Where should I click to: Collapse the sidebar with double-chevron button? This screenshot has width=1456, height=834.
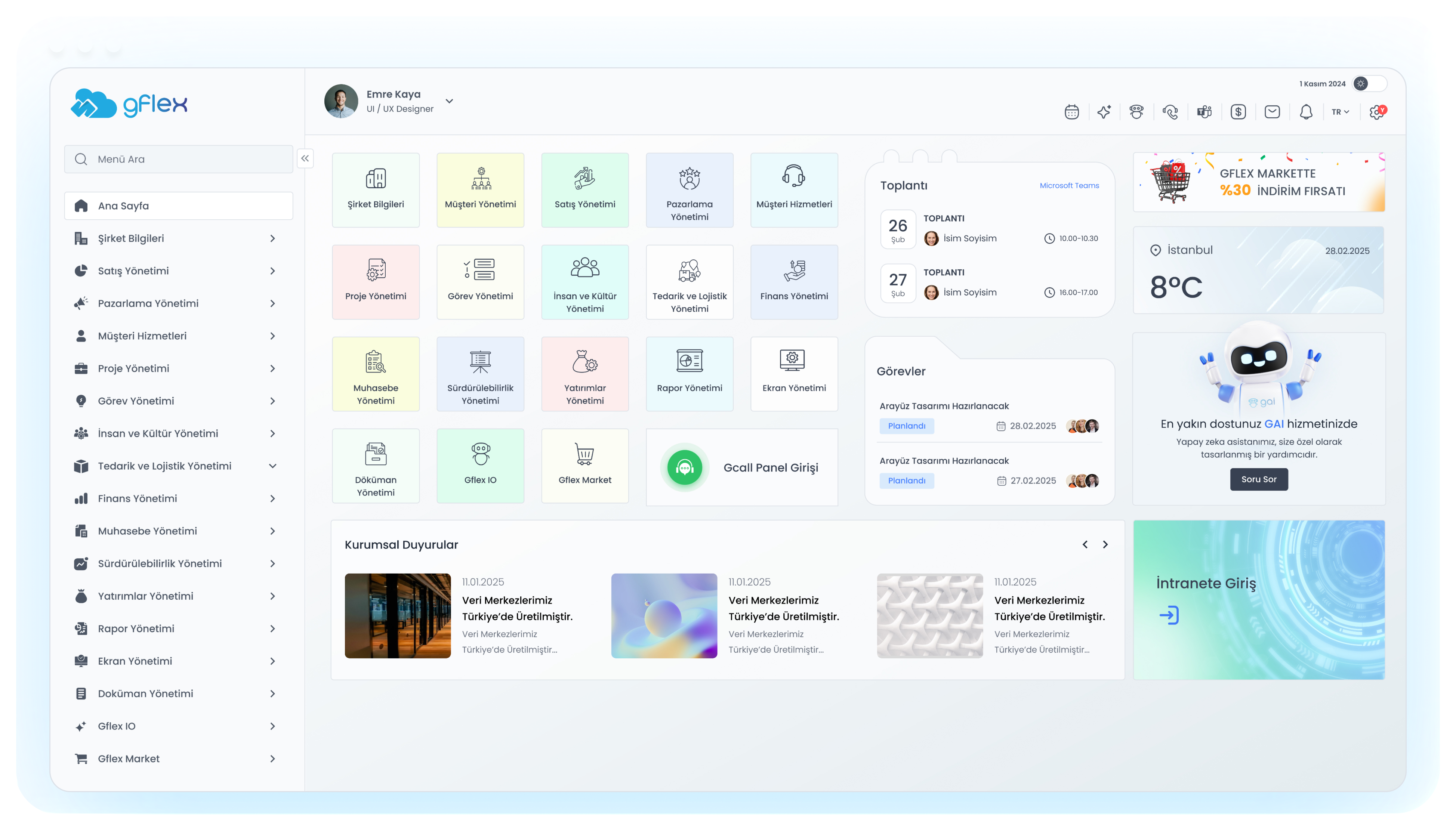pyautogui.click(x=305, y=159)
